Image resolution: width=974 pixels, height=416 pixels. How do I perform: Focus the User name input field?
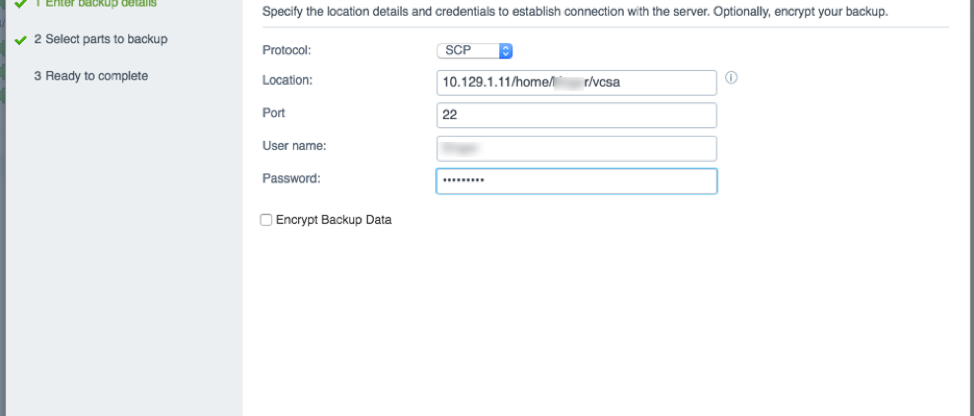(x=576, y=148)
